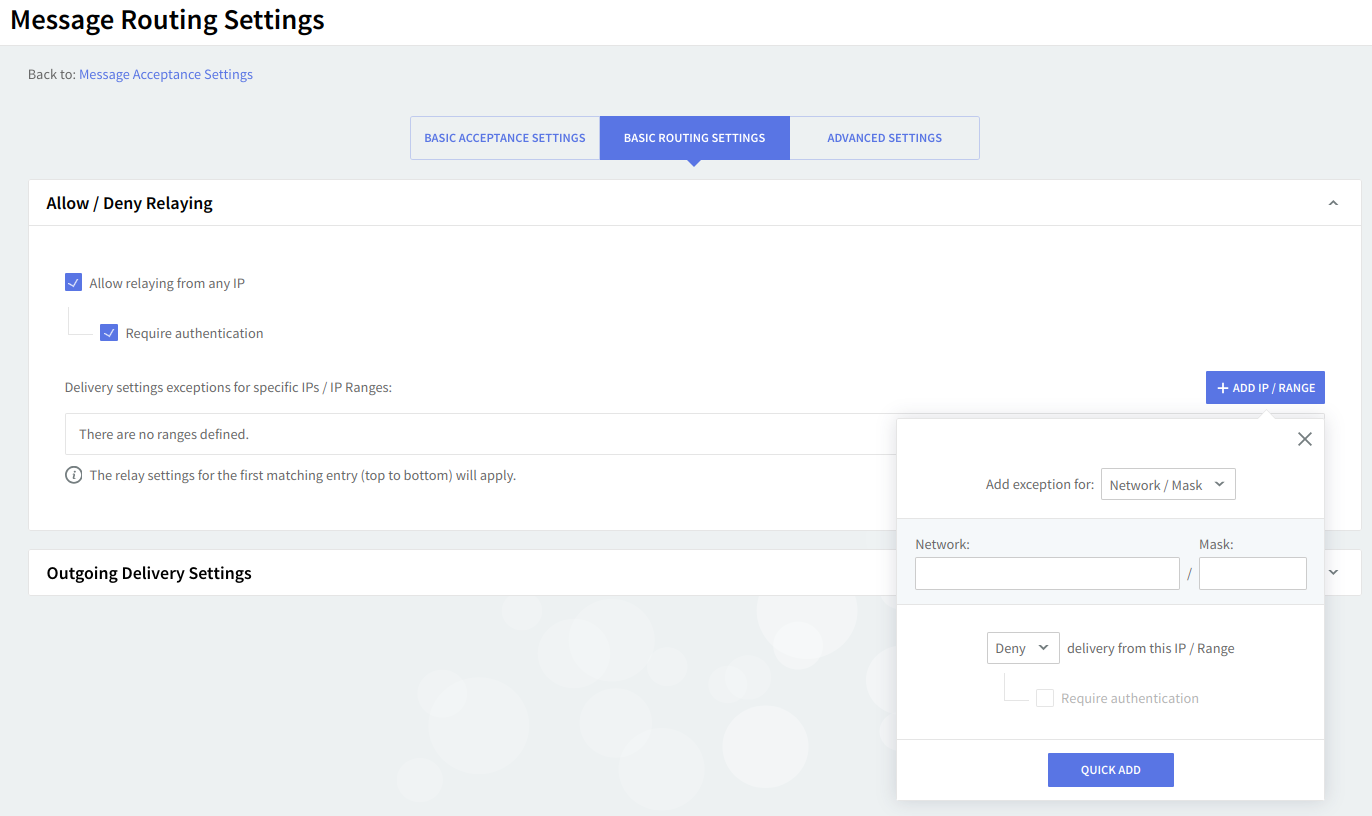Uncheck Require authentication under Allow relaying
The width and height of the screenshot is (1372, 816).
point(109,333)
